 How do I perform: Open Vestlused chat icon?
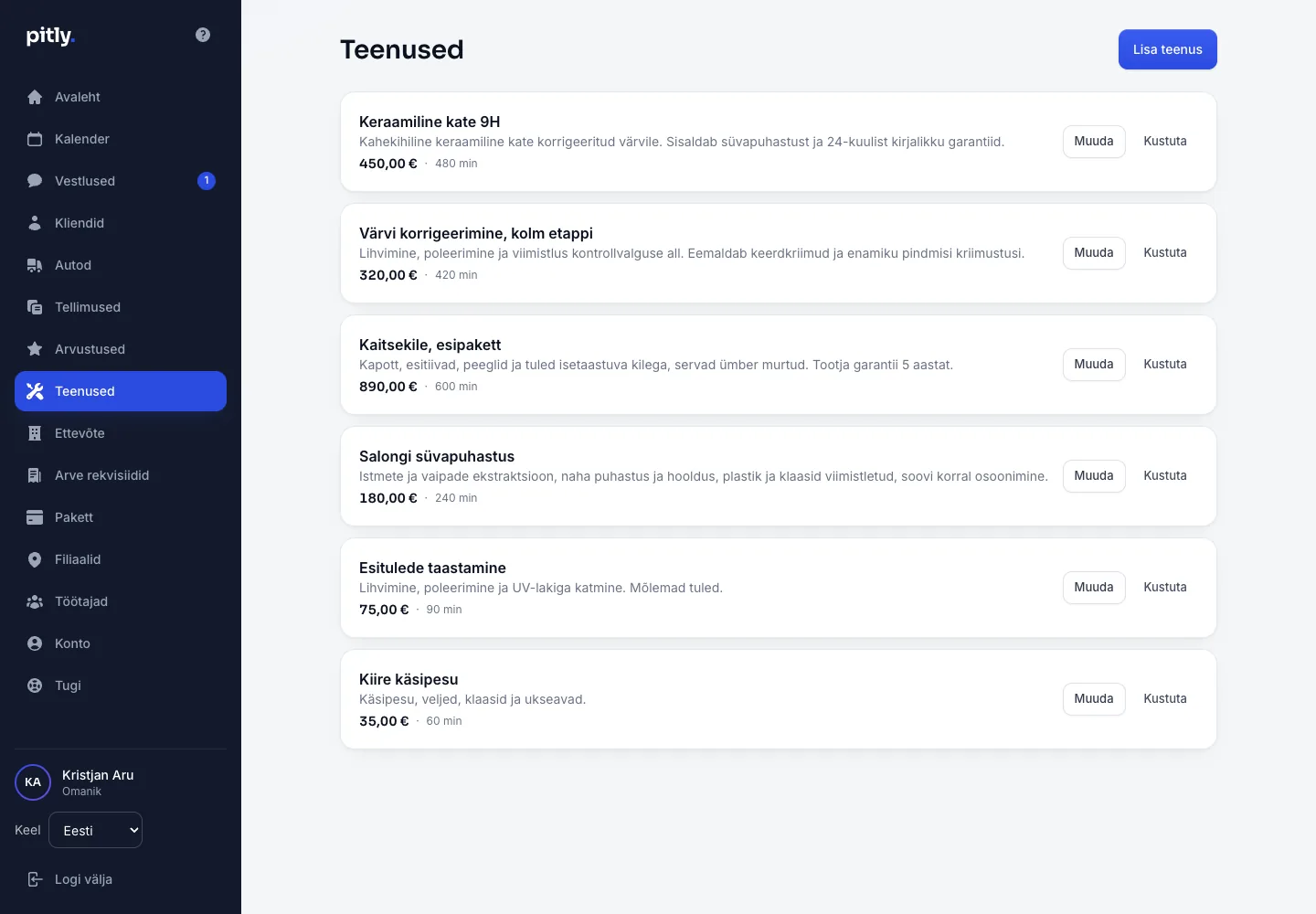tap(35, 181)
